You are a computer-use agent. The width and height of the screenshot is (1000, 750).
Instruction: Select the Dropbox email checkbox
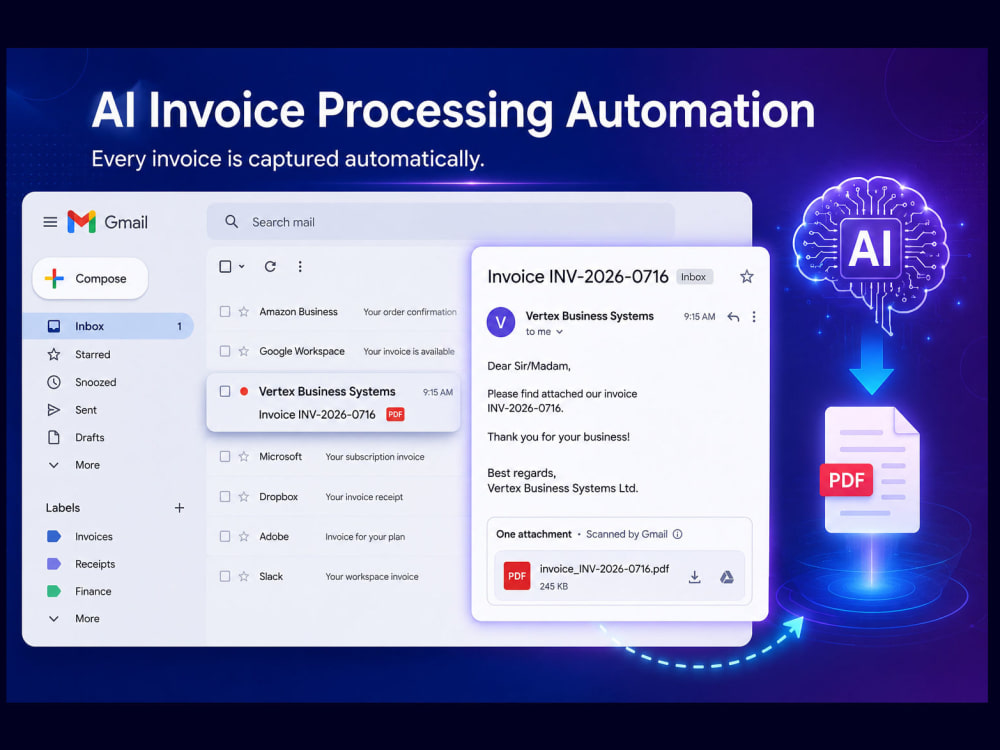pyautogui.click(x=224, y=496)
